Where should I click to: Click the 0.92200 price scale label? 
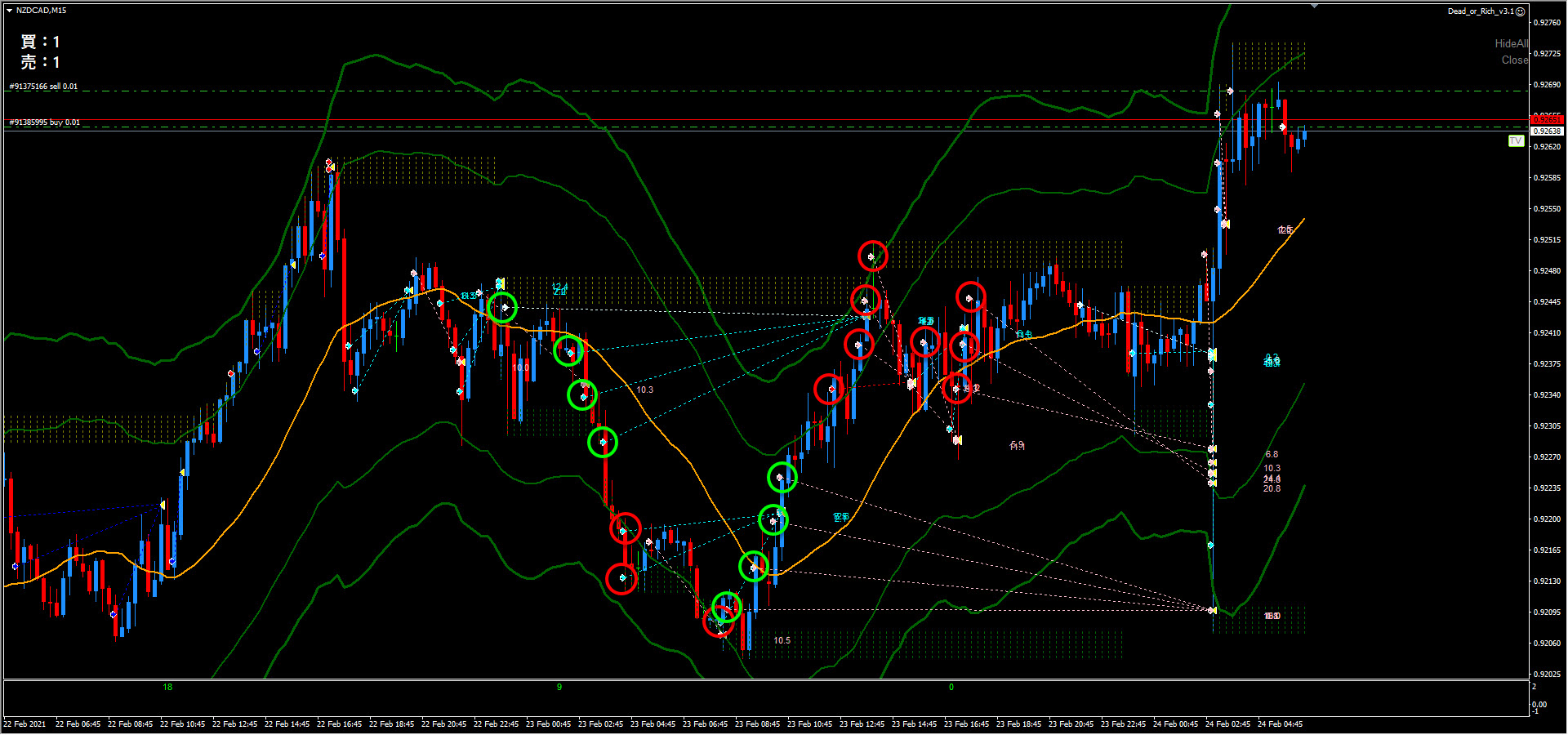click(x=1548, y=519)
